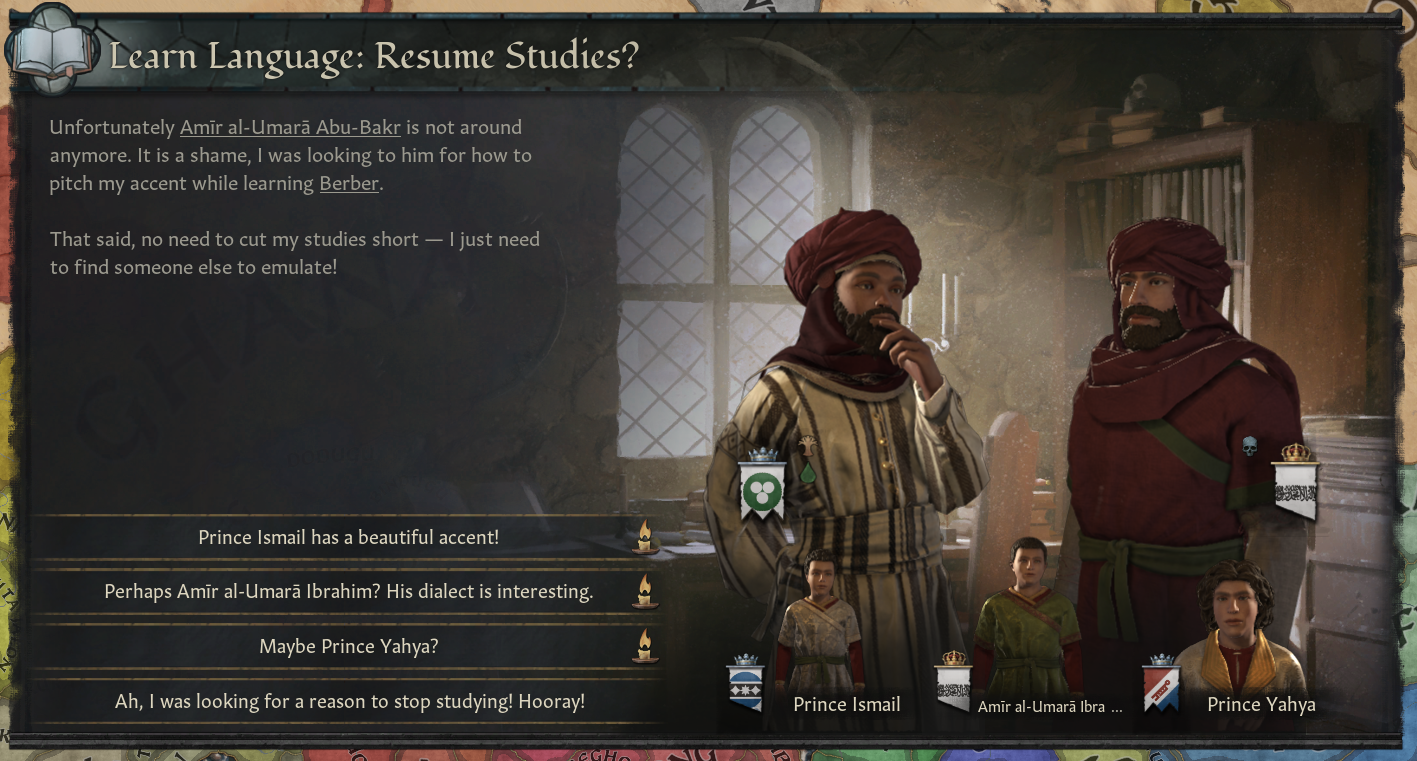Click Amīr al-Umarā Ibrahim's black banner shield
1417x761 pixels.
[953, 682]
